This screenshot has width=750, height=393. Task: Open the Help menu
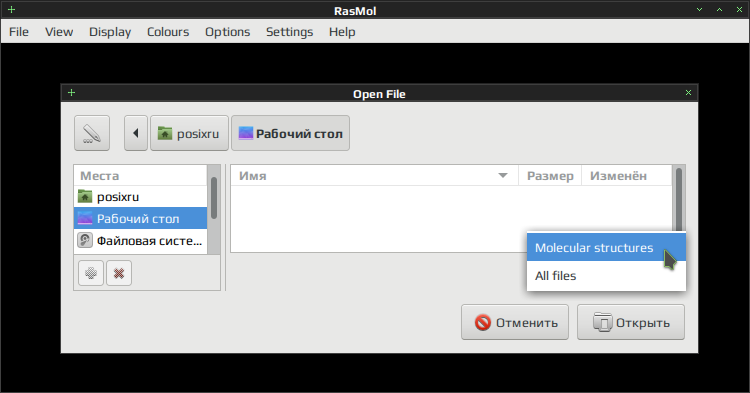342,32
